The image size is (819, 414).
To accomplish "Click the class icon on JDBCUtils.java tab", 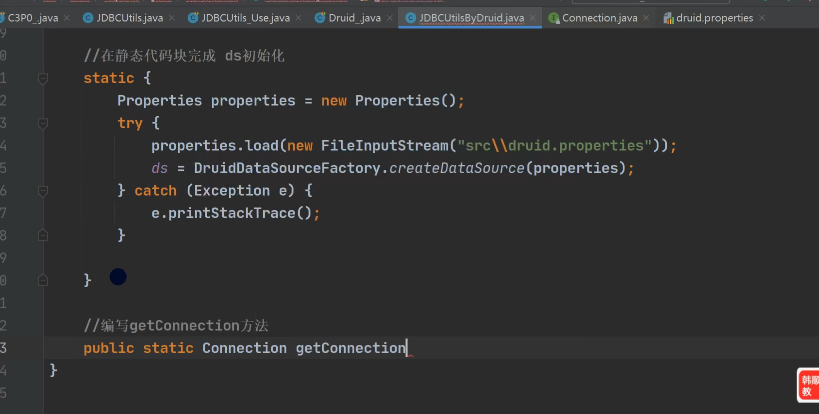I will coord(88,18).
